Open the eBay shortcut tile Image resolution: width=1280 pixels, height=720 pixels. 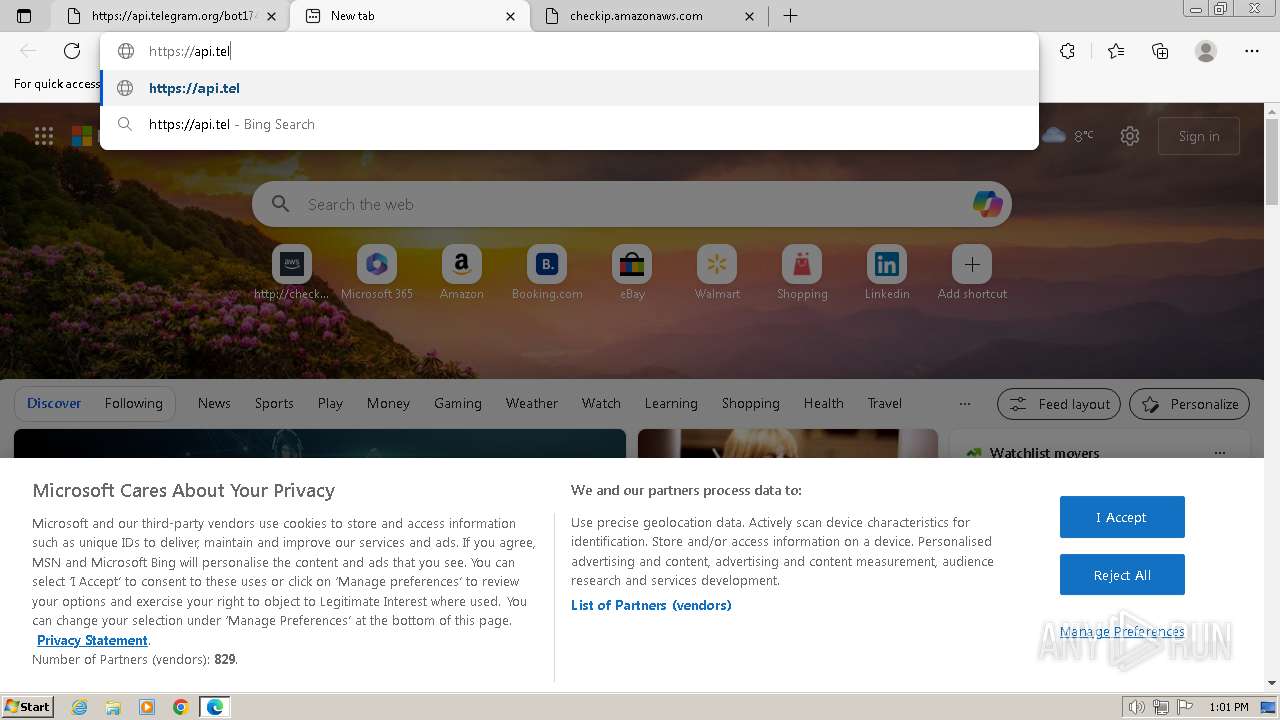632,273
